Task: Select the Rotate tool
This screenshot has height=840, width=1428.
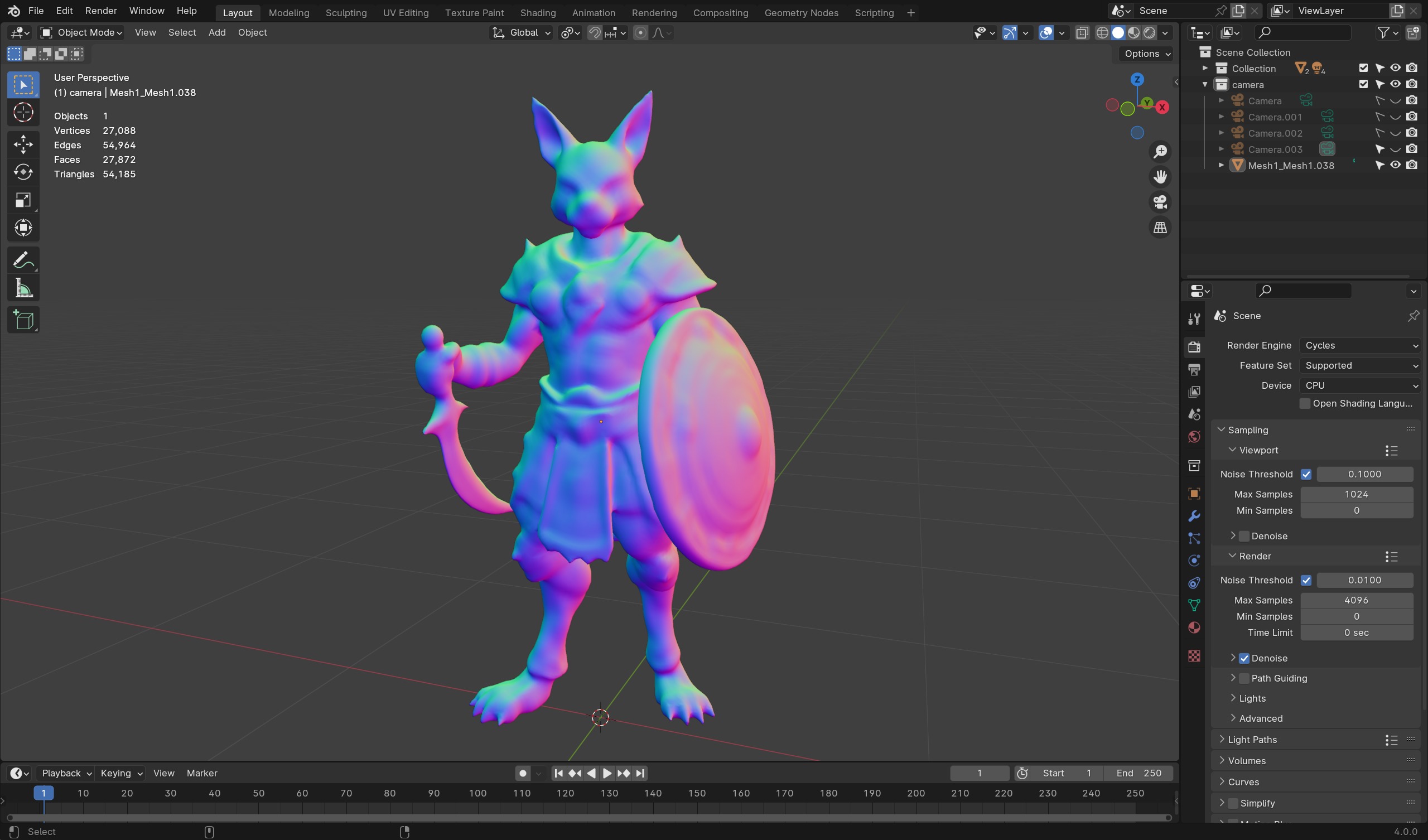Action: click(x=23, y=172)
